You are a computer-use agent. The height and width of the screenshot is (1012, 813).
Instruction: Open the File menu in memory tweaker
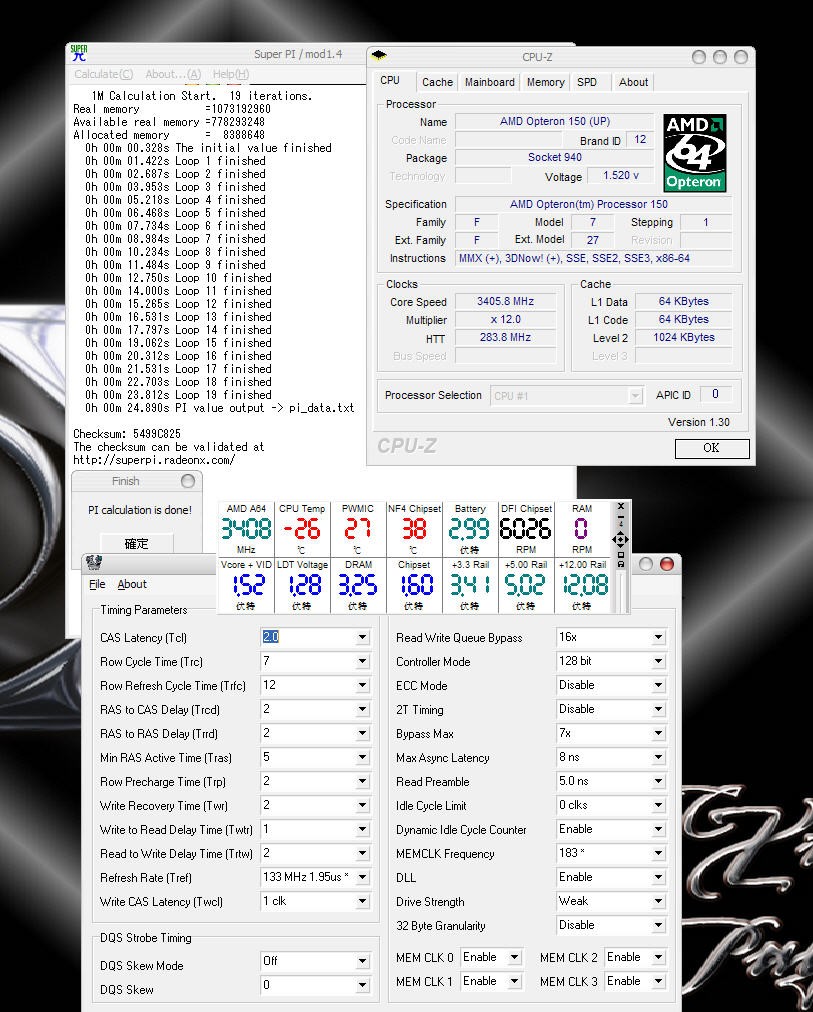[x=97, y=584]
